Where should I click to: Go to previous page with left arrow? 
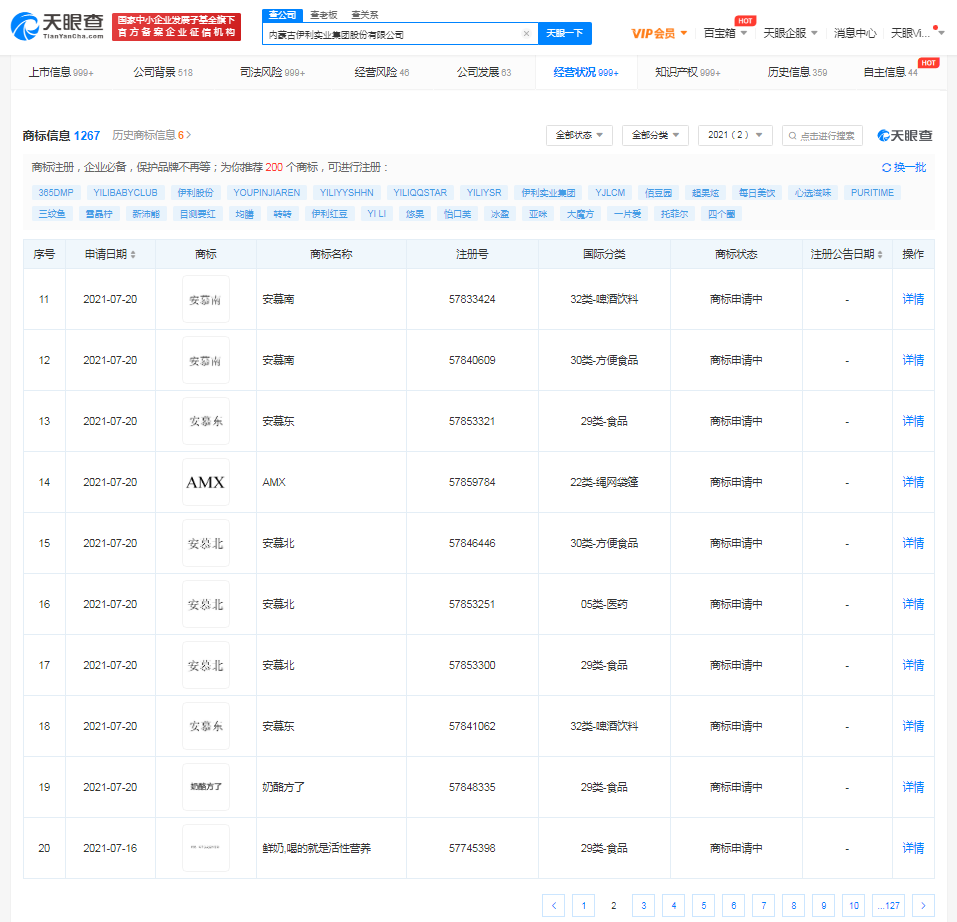[553, 906]
